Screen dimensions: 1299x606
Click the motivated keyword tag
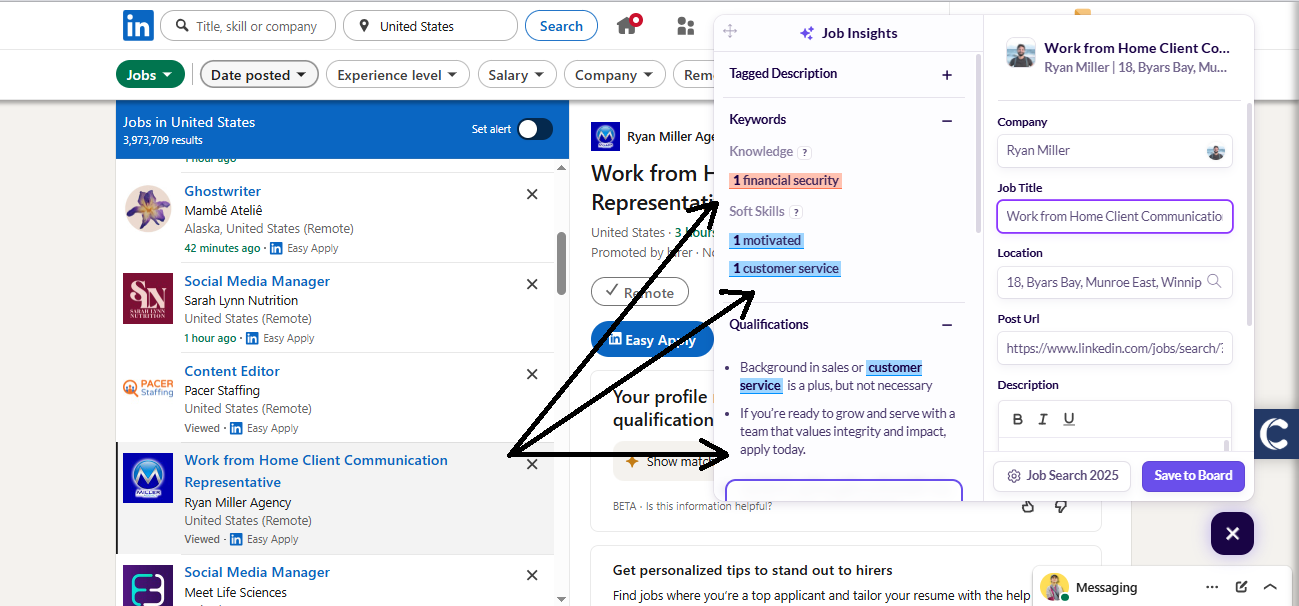point(766,240)
